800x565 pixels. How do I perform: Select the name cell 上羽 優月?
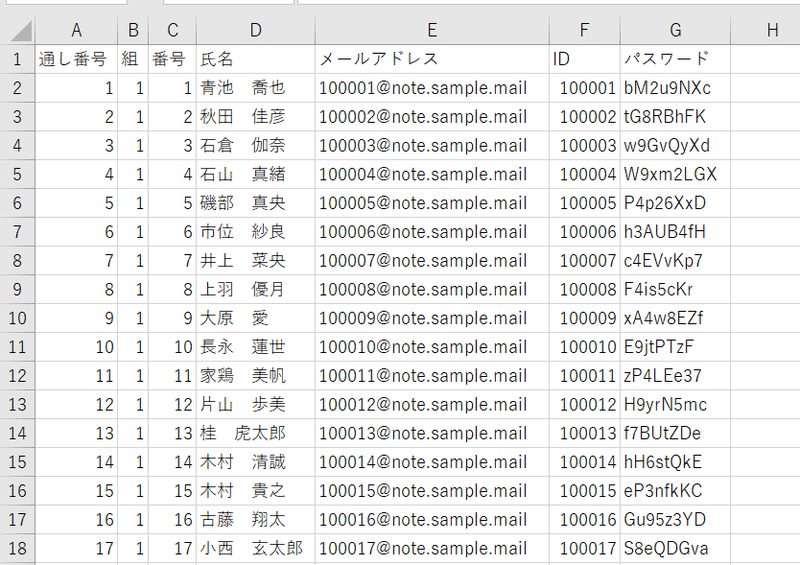(256, 290)
